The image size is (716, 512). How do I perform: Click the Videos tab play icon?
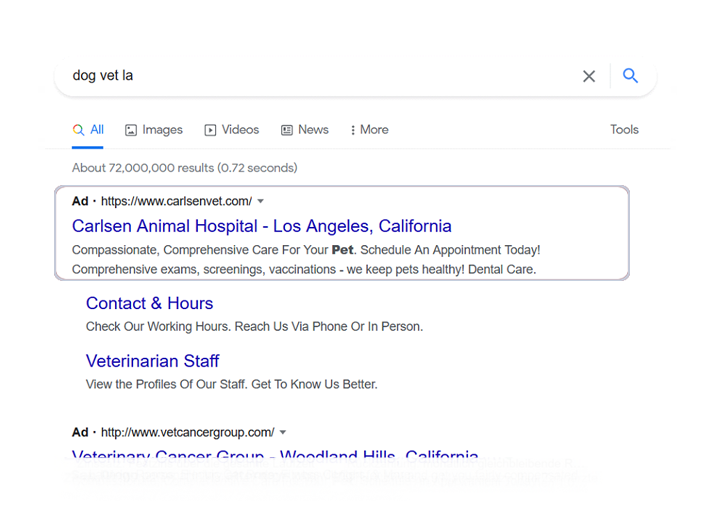tap(210, 130)
